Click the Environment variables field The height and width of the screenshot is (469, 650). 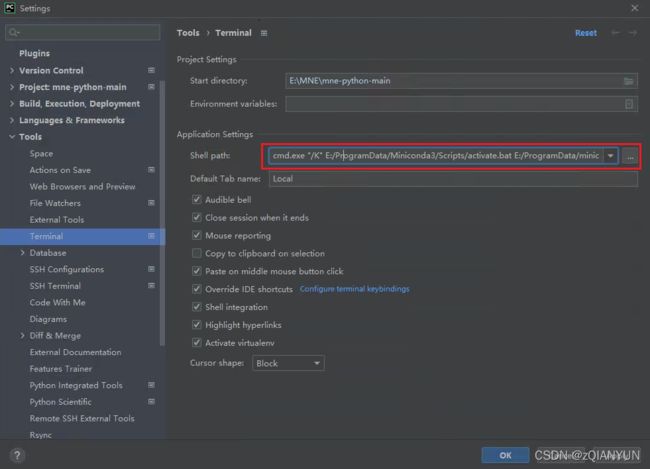pos(461,104)
